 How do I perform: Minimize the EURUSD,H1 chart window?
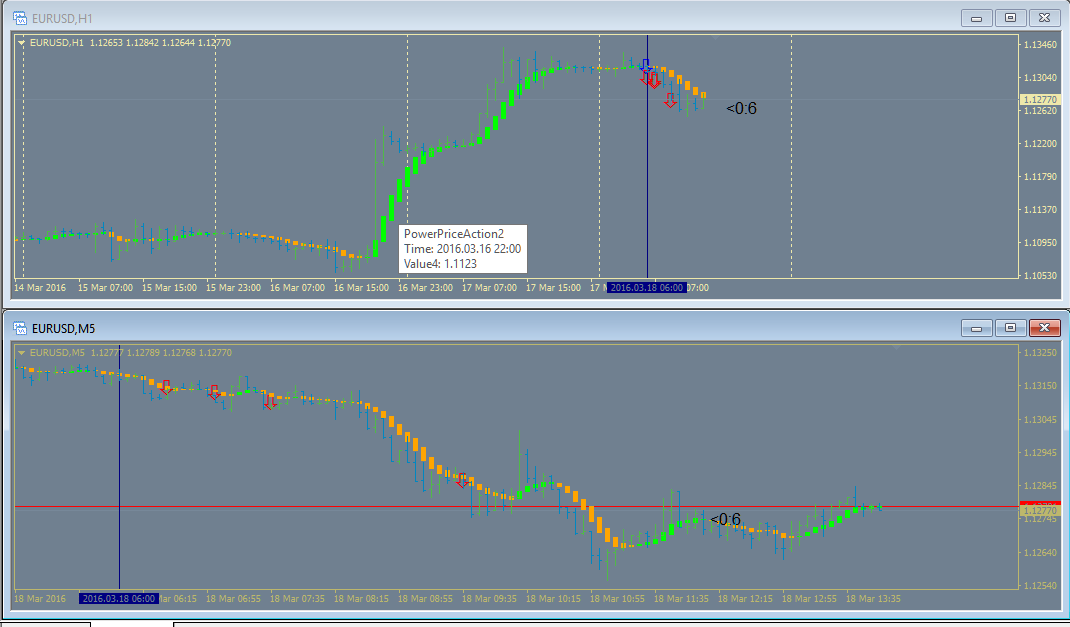tap(977, 18)
